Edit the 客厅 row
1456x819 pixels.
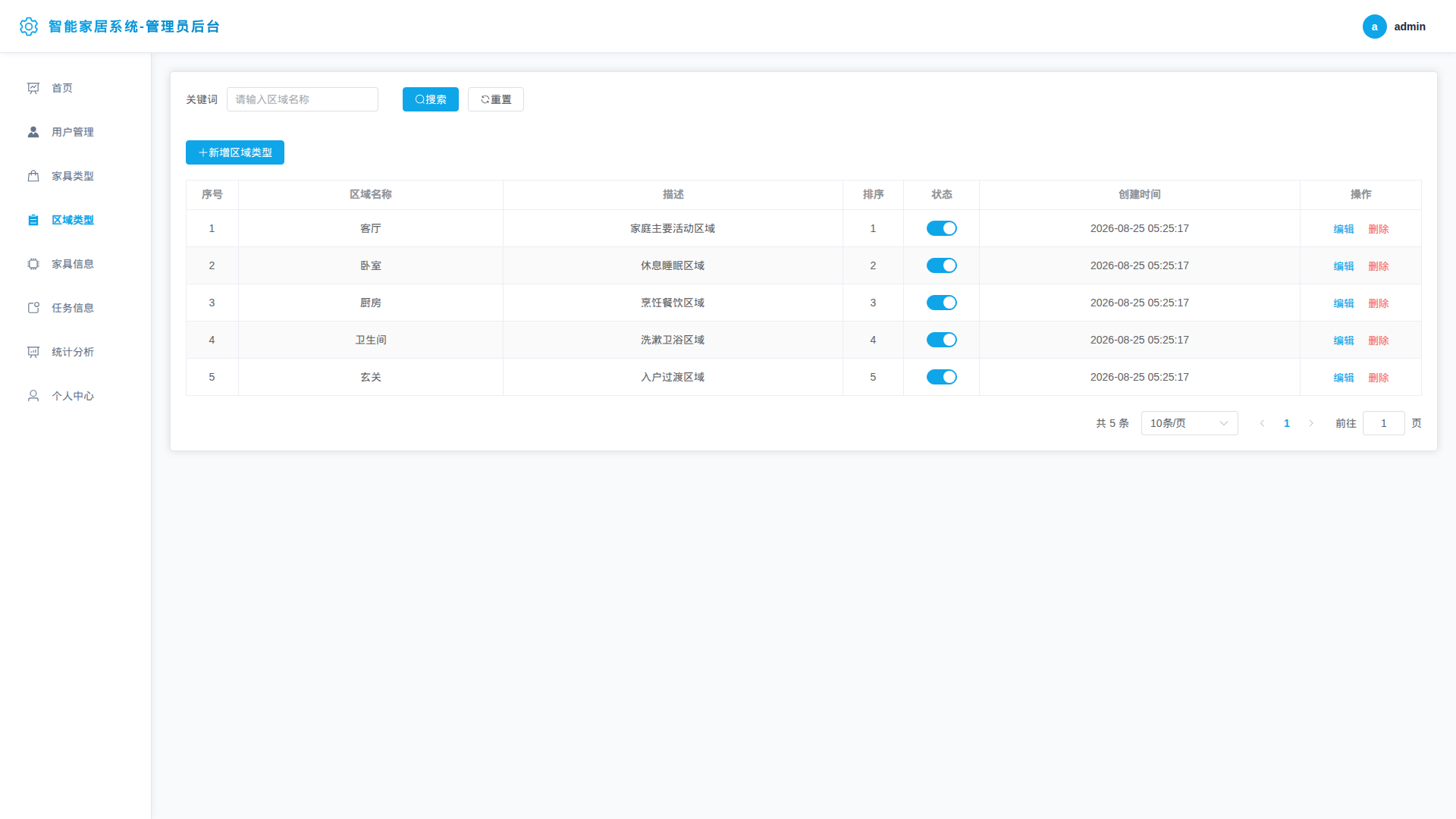(1344, 229)
